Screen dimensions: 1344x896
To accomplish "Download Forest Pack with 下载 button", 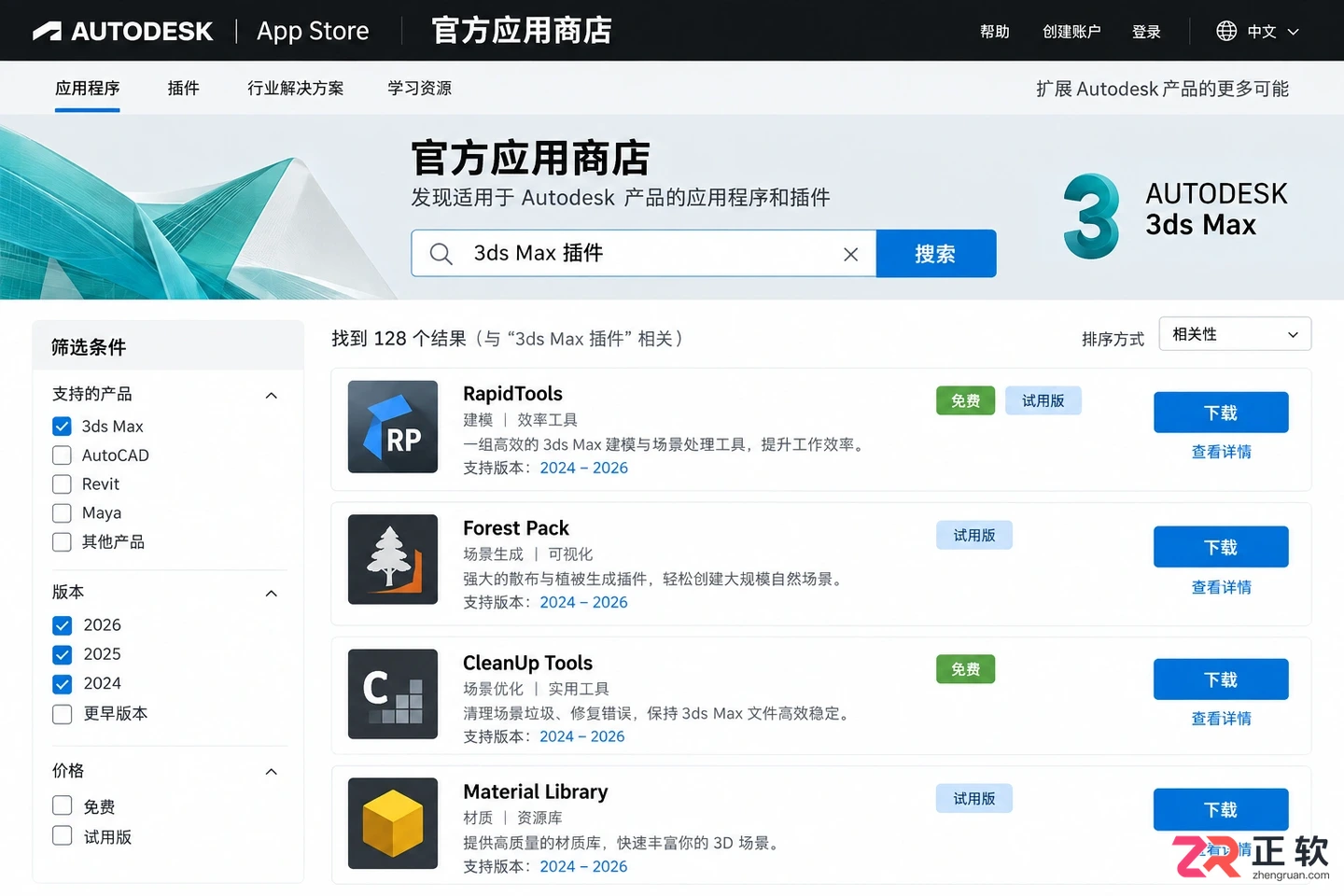I will click(x=1221, y=547).
